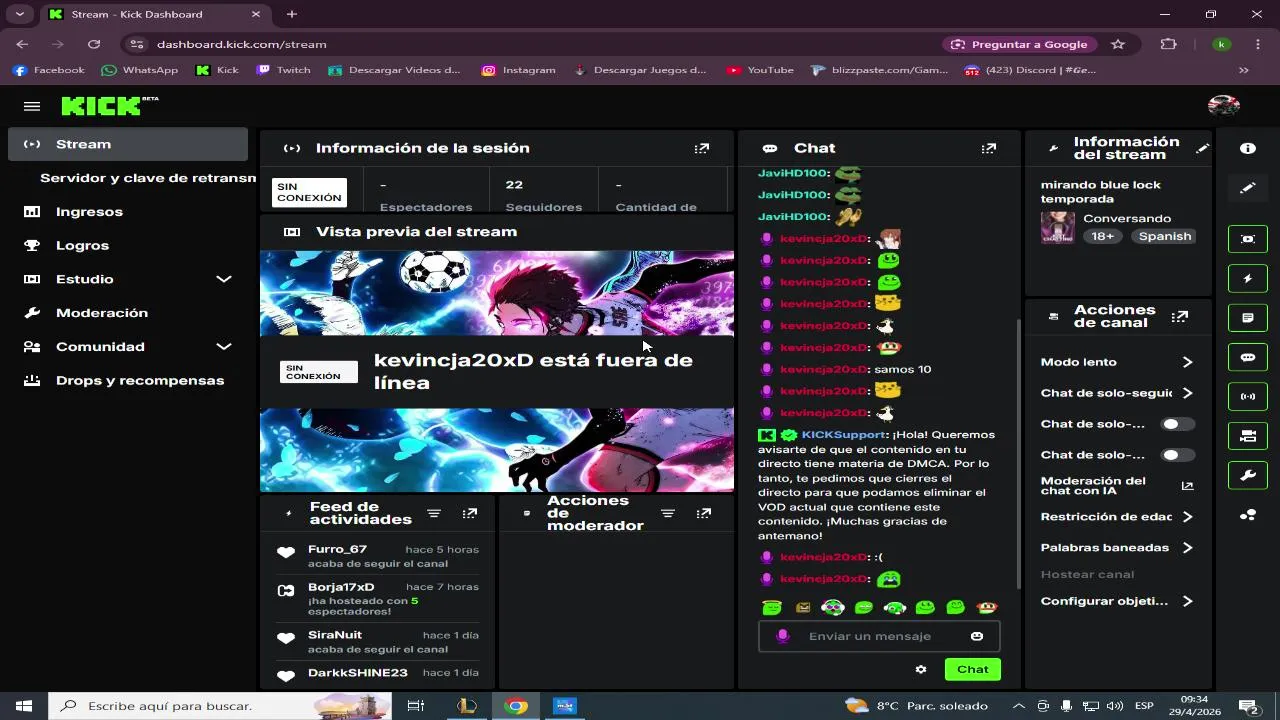Click the KICK beta logo
This screenshot has height=720, width=1280.
pos(110,106)
